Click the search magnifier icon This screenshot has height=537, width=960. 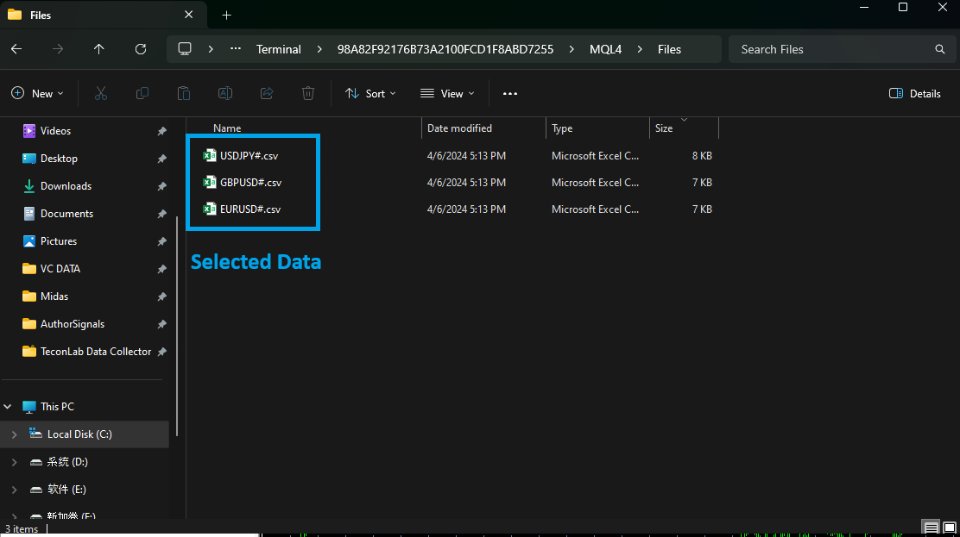click(x=940, y=49)
